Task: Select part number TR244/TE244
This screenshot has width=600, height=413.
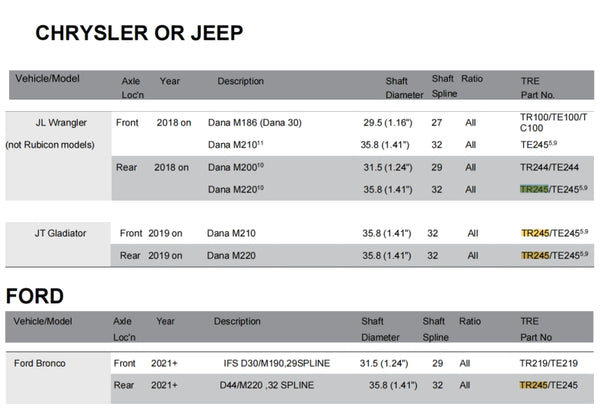Action: click(548, 167)
